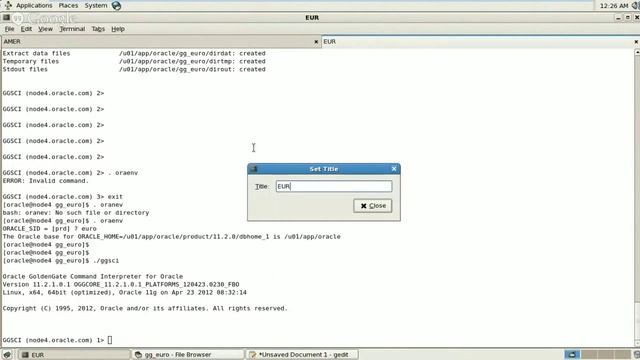
Task: Click the 'GGSCI (node4.oracle.com) 3> exit' line
Action: coord(62,197)
